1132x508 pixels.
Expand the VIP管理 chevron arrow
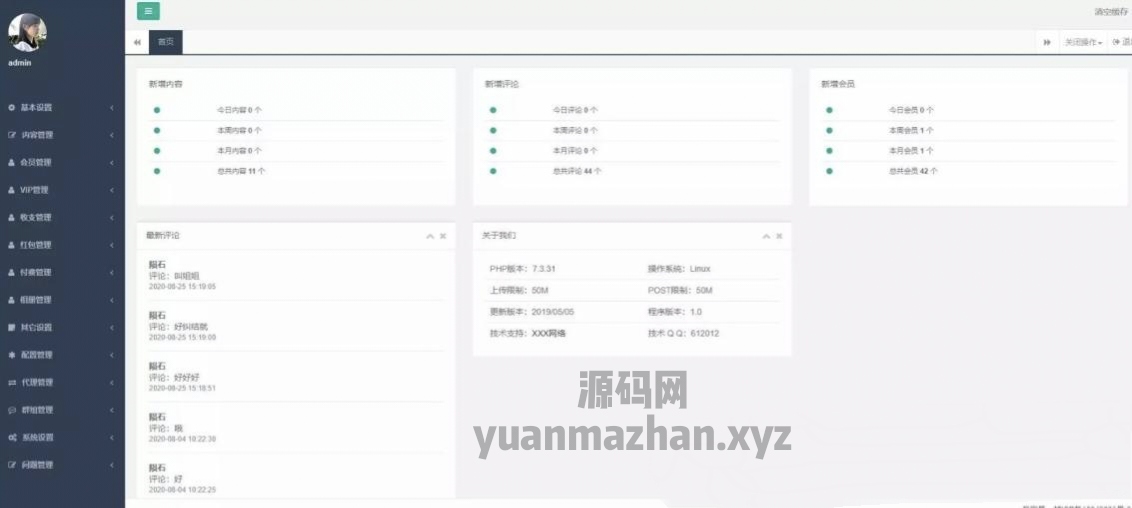(x=112, y=190)
